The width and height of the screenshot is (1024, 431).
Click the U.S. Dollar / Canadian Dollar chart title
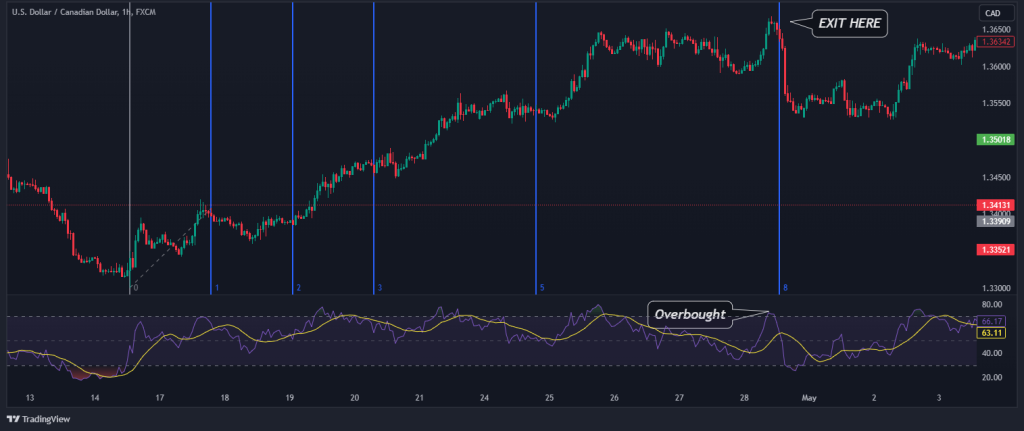coord(66,10)
